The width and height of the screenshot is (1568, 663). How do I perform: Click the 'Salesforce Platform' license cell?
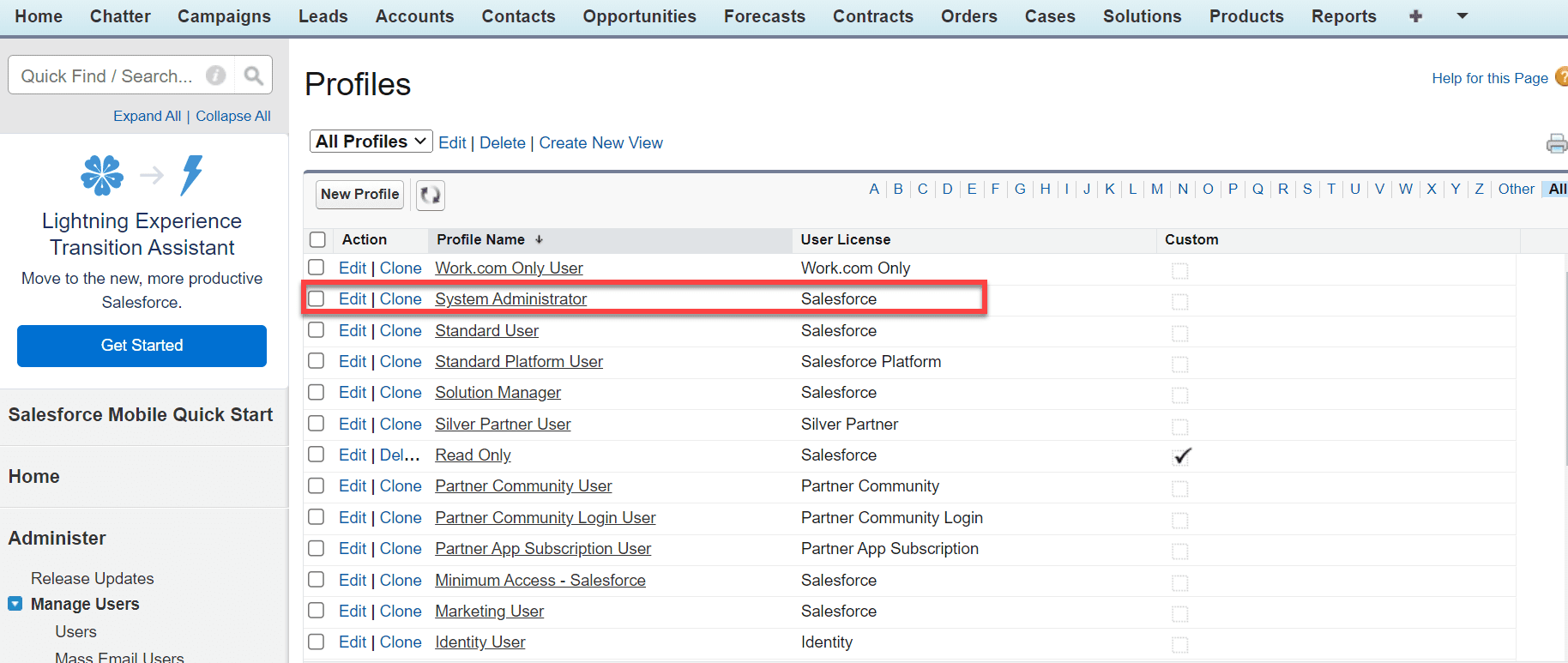[x=871, y=361]
